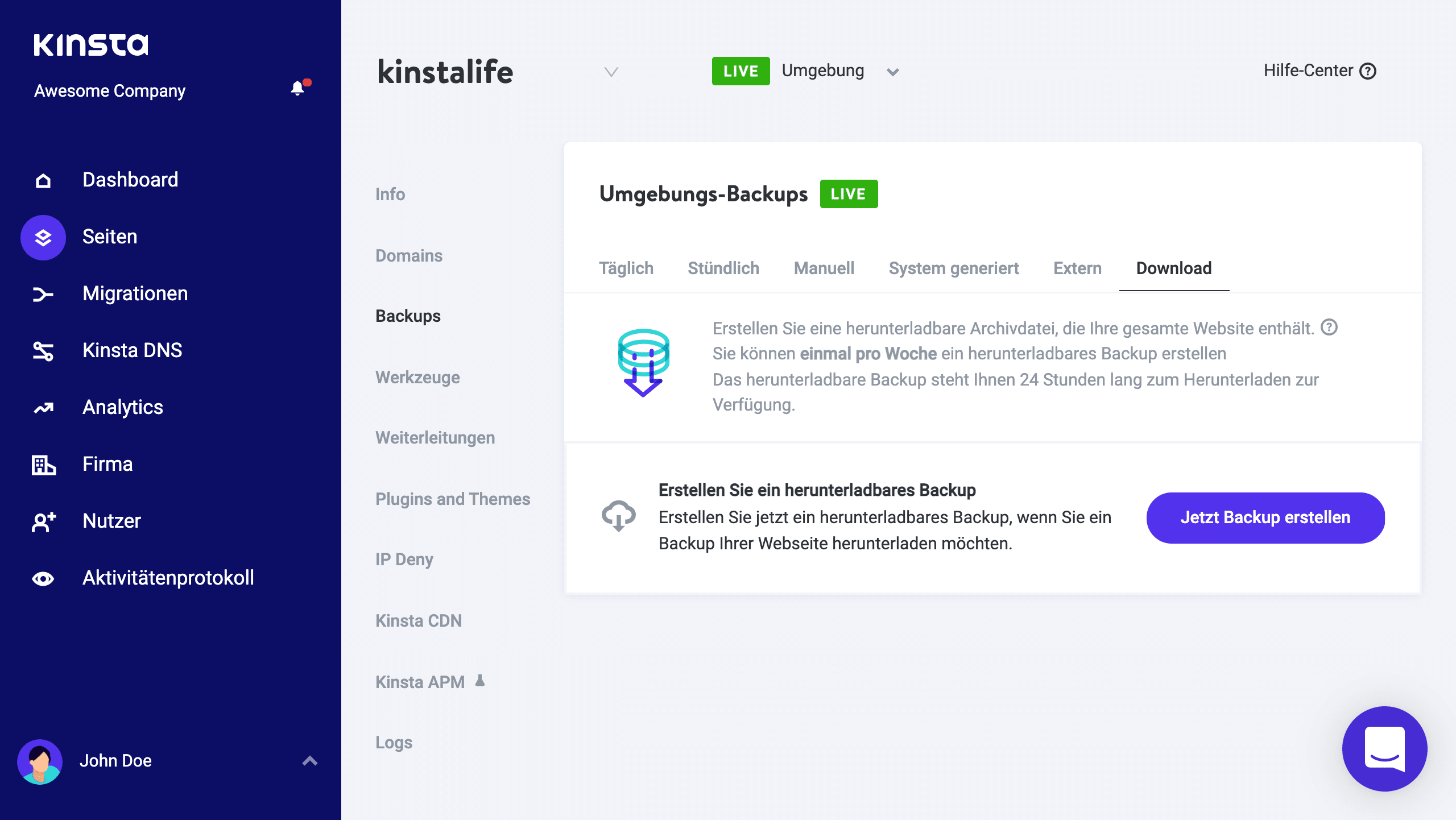
Task: Click LIVE badge next to Umgebung
Action: [741, 71]
